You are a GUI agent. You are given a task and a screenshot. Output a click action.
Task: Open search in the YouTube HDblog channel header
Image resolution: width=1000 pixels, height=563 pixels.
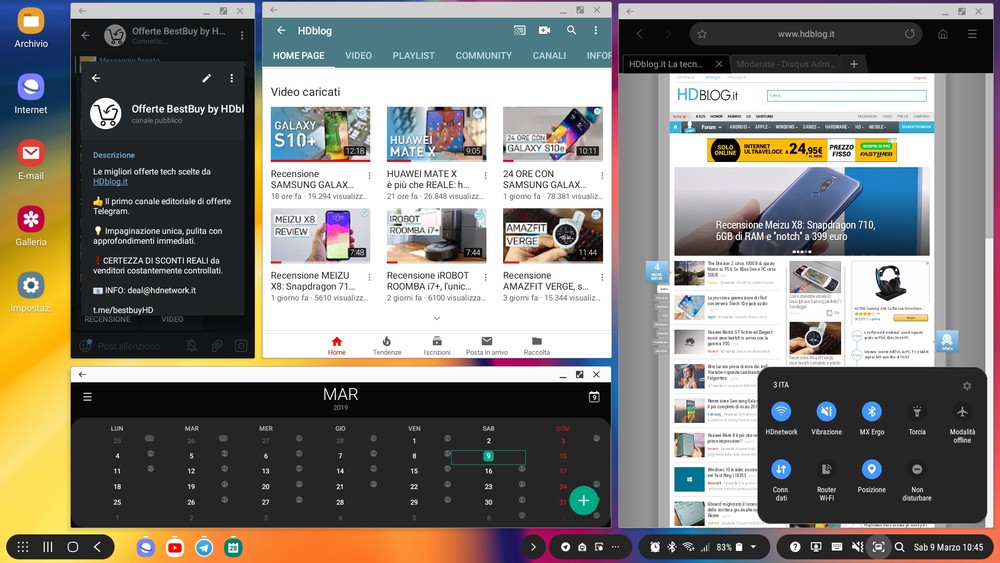point(571,30)
